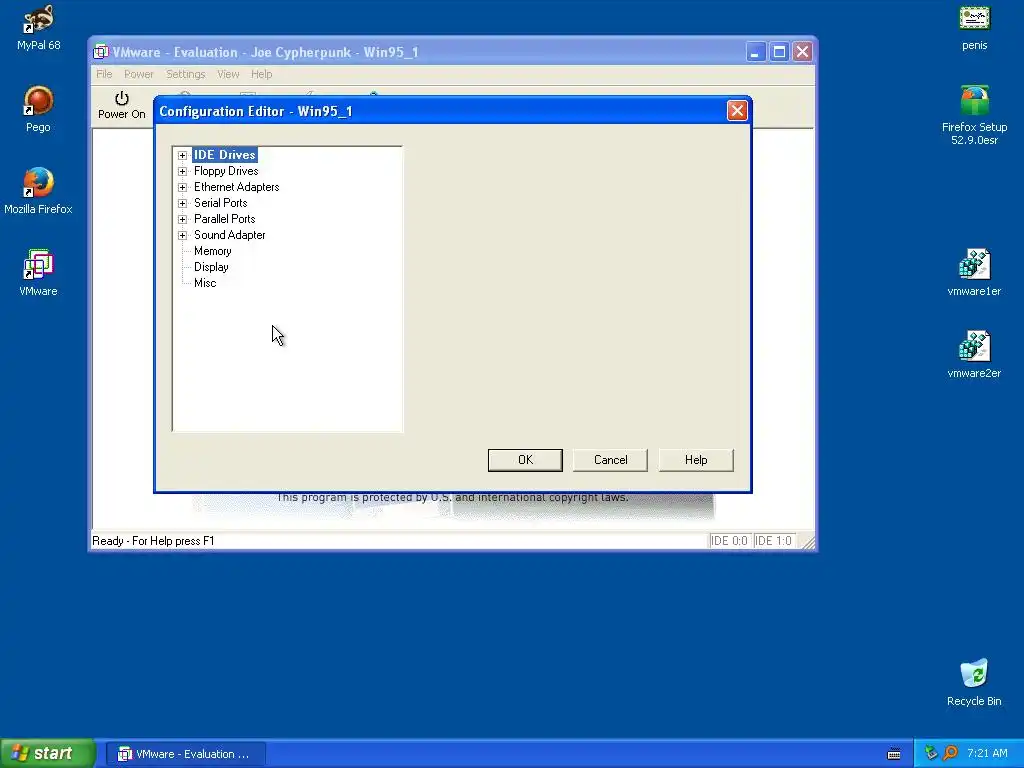Maximize the VMware window
This screenshot has height=768, width=1024.
[x=779, y=52]
